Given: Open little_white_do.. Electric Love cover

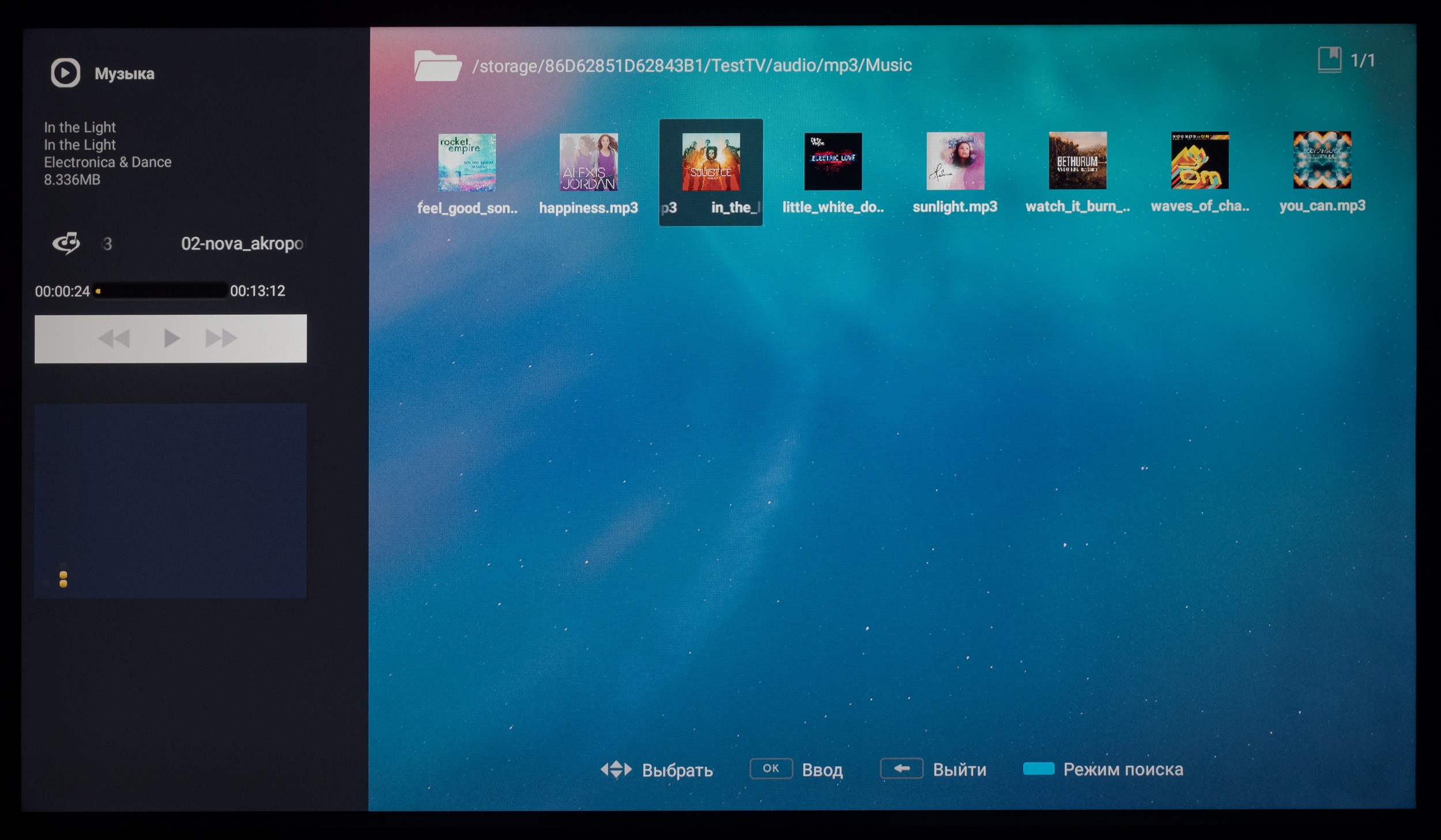Looking at the screenshot, I should [x=833, y=161].
